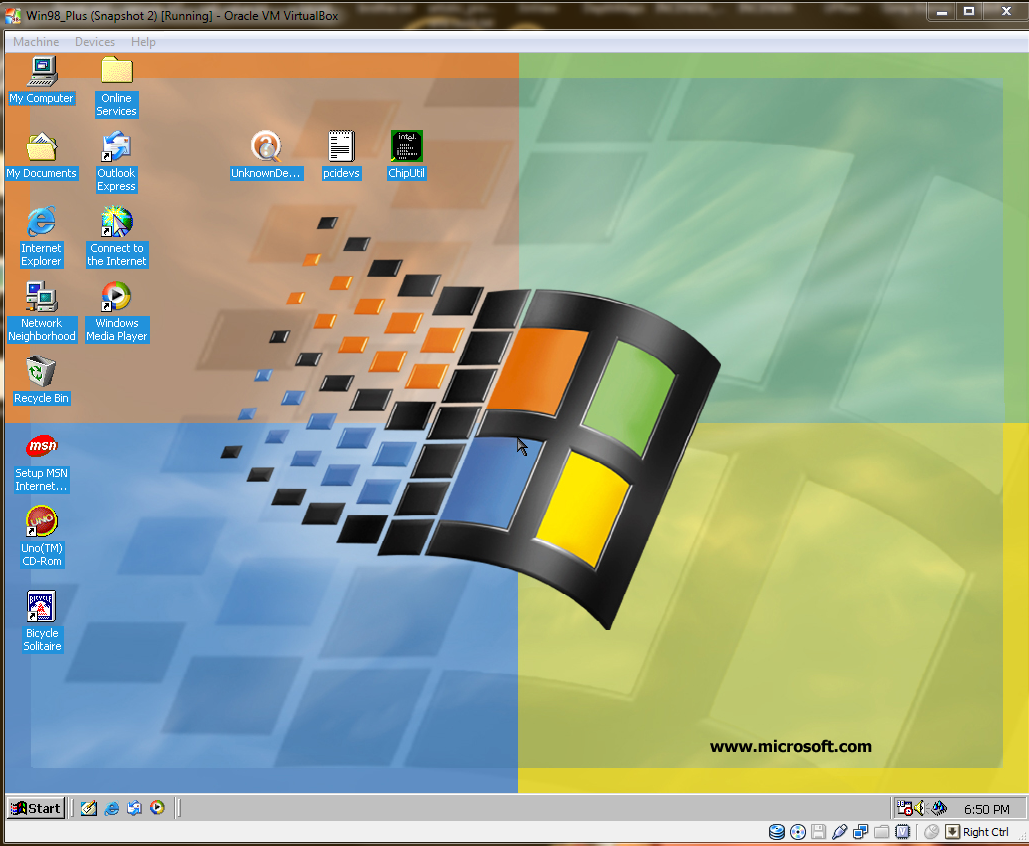Open the Machine menu
The image size is (1029, 846).
[36, 42]
